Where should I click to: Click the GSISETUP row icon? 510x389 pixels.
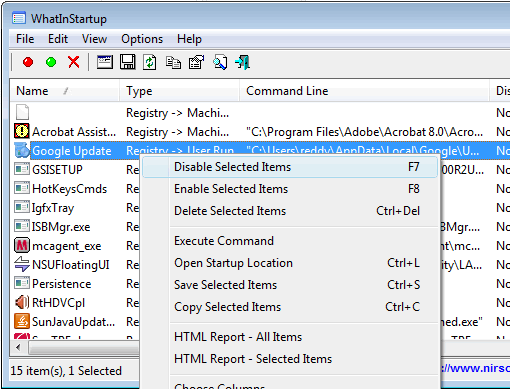coord(22,169)
